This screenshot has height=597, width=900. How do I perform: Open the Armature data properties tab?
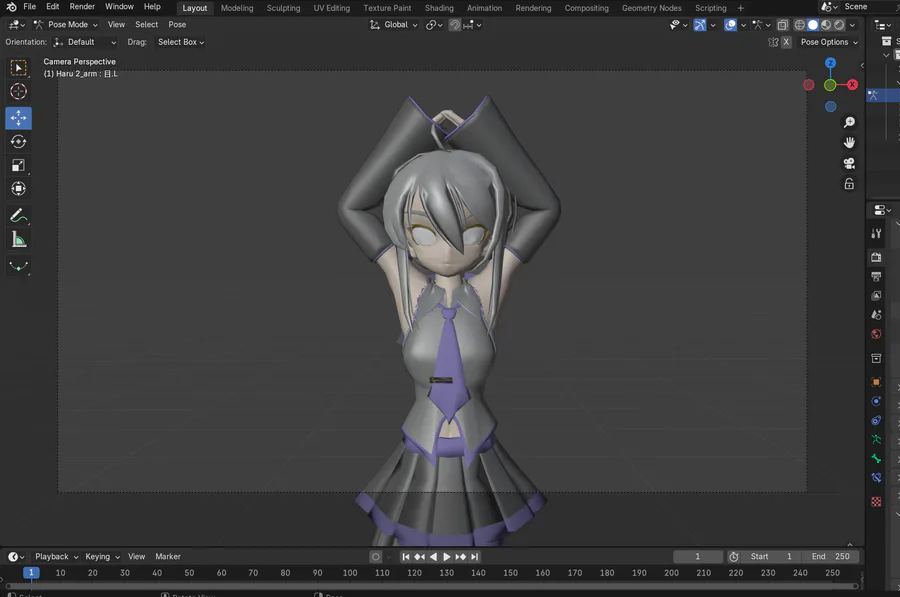point(876,439)
